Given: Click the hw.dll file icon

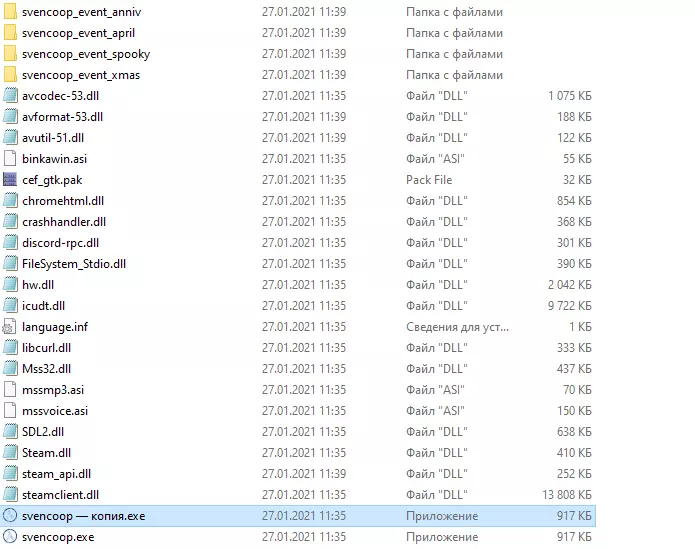Looking at the screenshot, I should [10, 284].
